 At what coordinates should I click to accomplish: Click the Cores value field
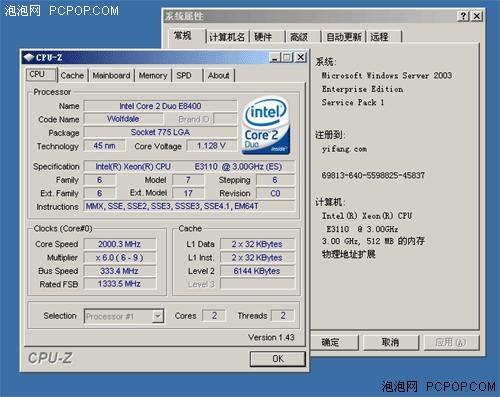click(x=214, y=316)
